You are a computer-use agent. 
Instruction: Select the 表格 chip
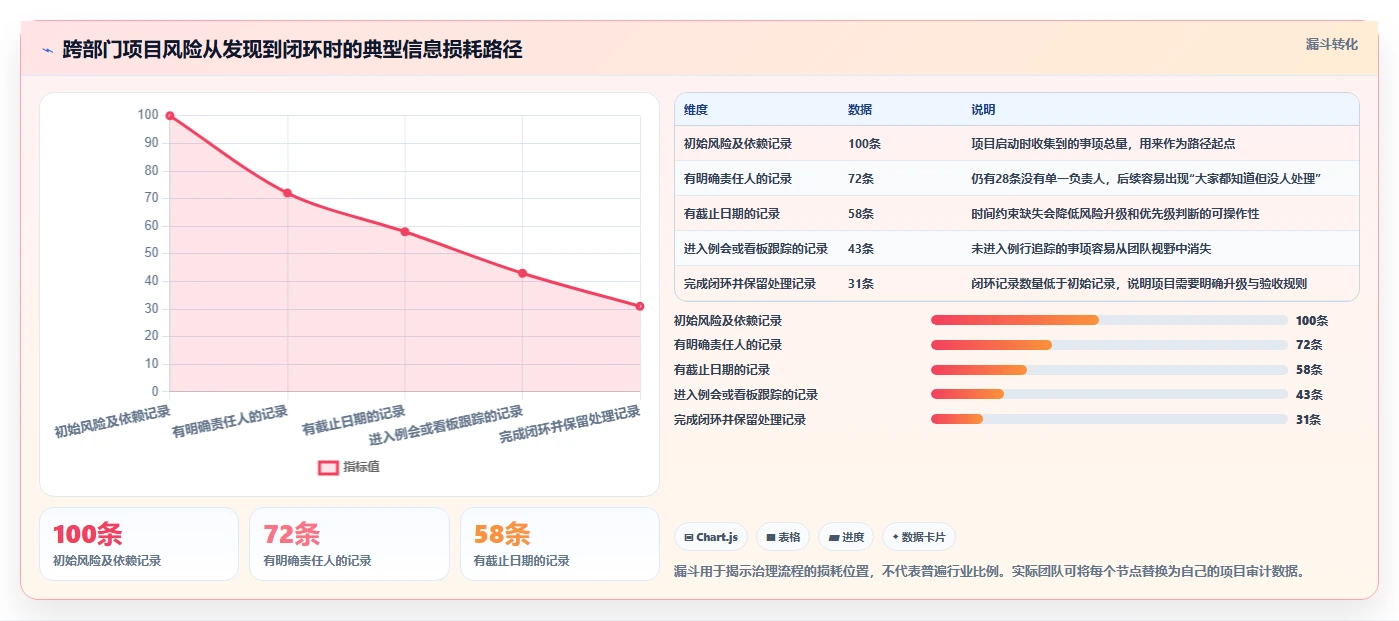(x=783, y=537)
